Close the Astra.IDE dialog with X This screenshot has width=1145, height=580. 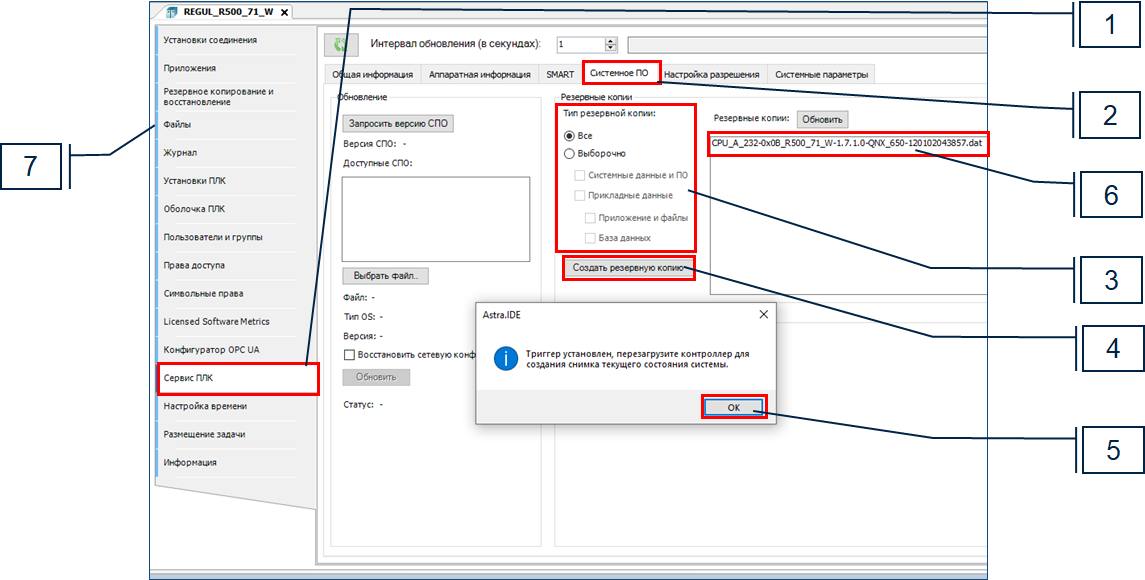(763, 314)
